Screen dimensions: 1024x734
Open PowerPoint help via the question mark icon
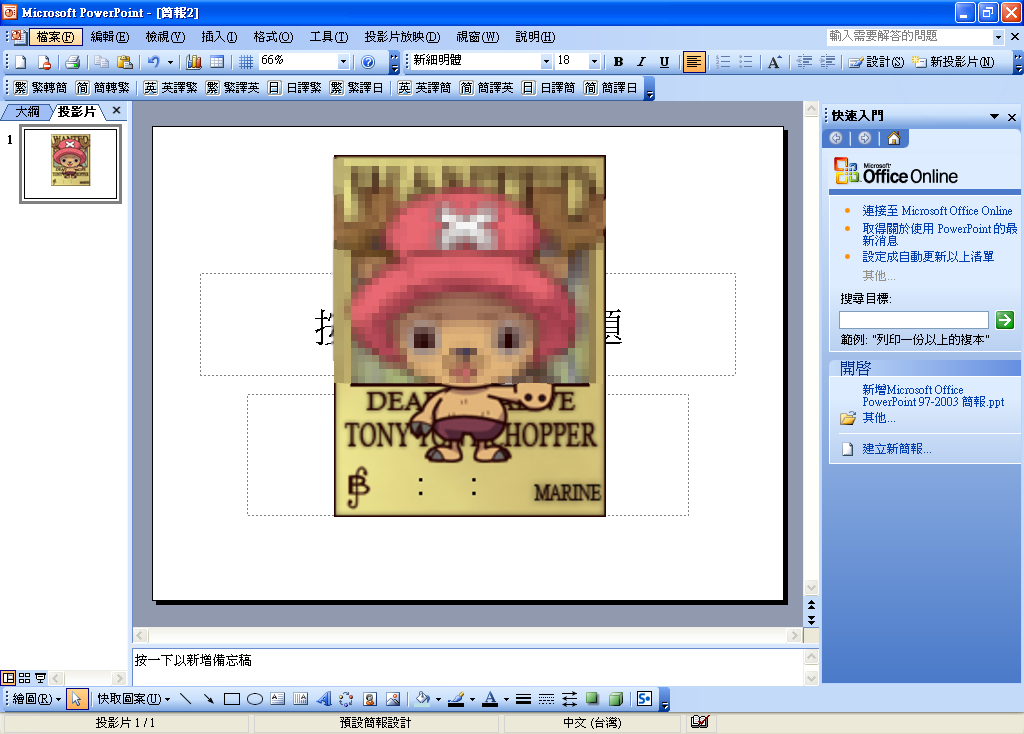pos(368,62)
